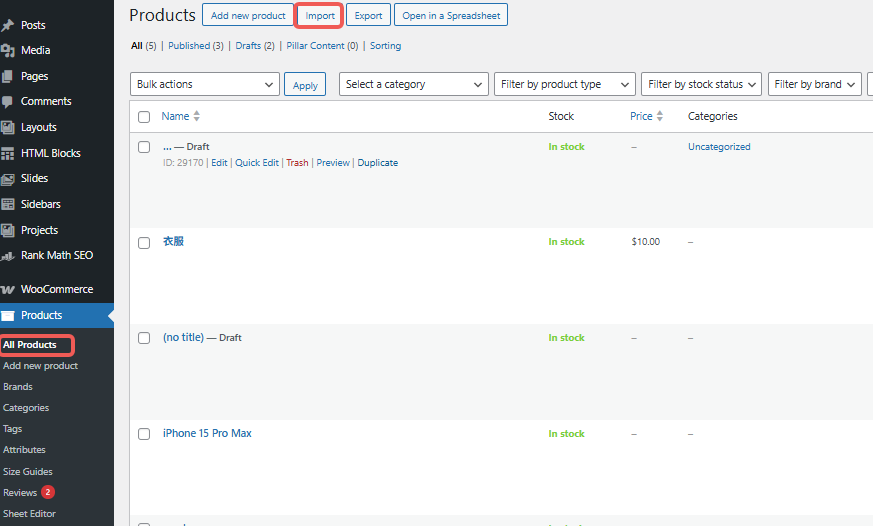Click the Price column sort arrows
The image size is (873, 526).
click(660, 117)
